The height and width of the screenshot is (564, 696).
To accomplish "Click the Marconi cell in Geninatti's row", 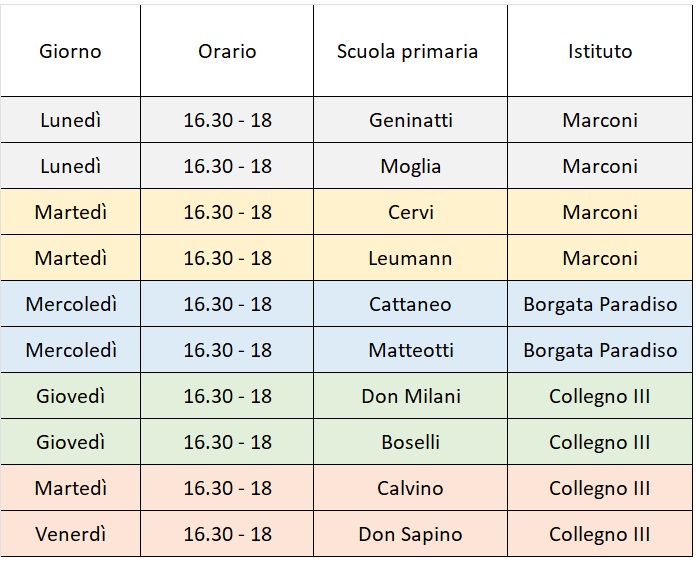I will (x=600, y=120).
